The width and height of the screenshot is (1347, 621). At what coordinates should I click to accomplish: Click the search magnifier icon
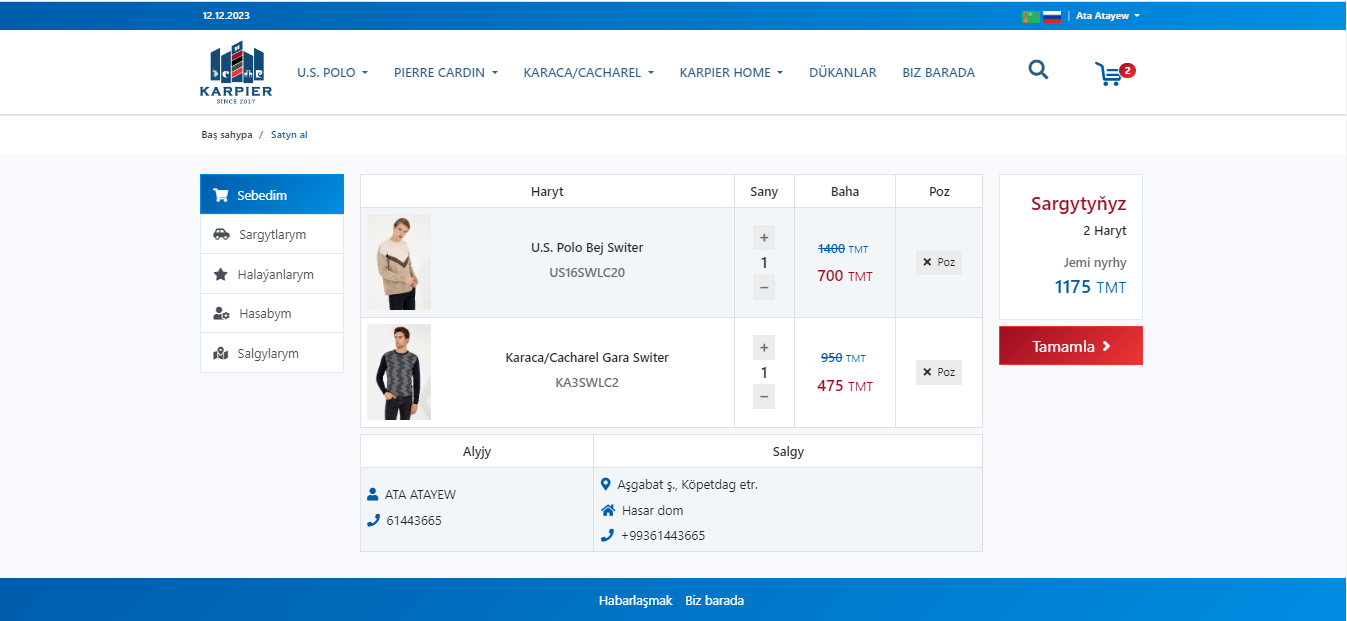pyautogui.click(x=1038, y=70)
